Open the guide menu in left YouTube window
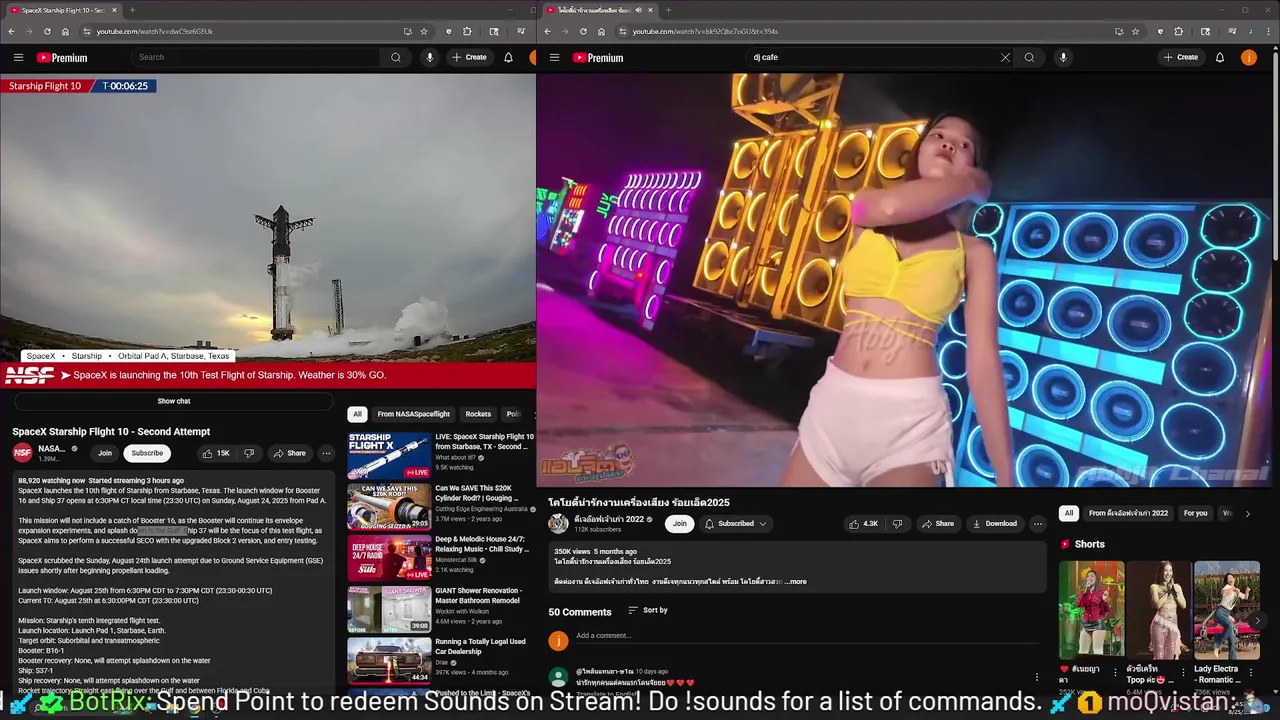The image size is (1280, 720). click(18, 57)
